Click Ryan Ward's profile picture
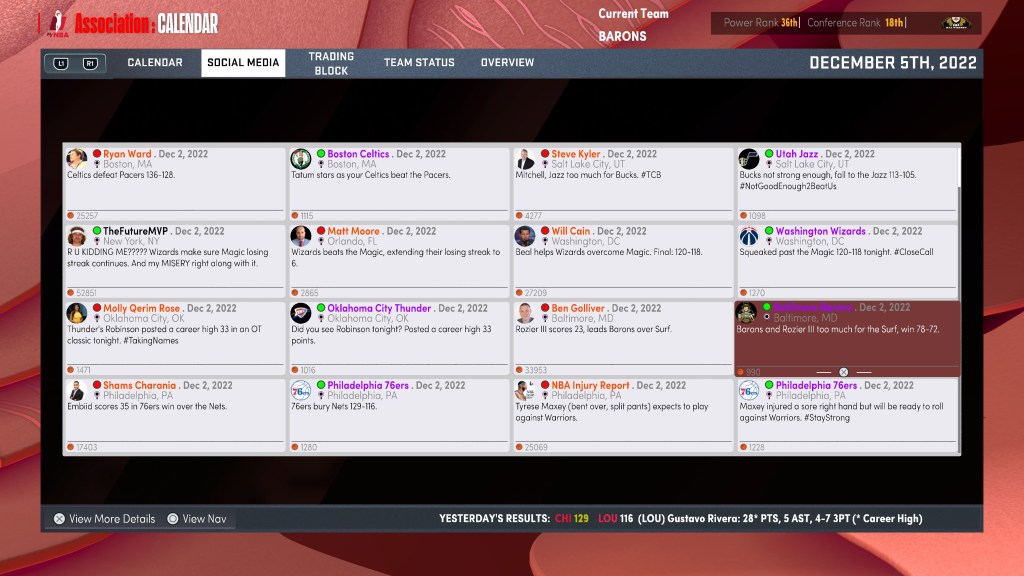 (76, 159)
